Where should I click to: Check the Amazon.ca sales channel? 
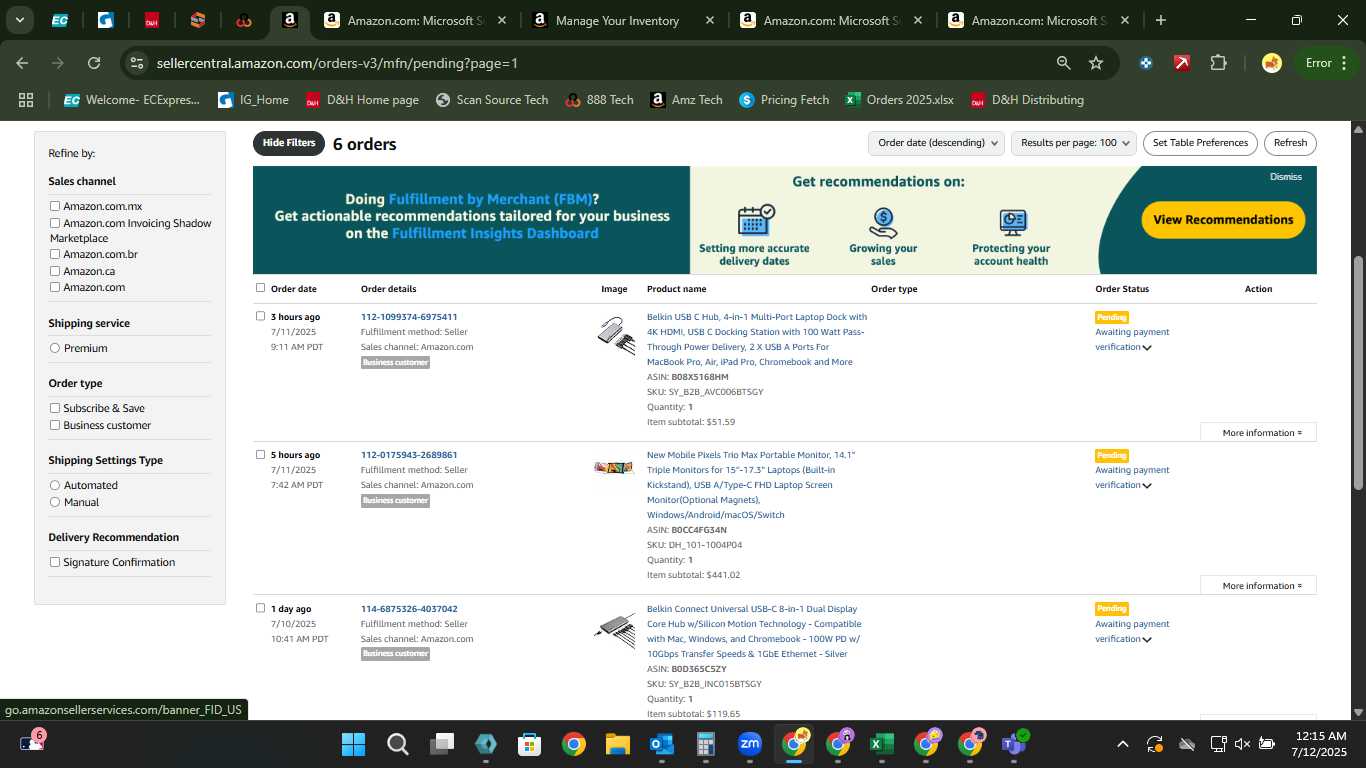[55, 271]
